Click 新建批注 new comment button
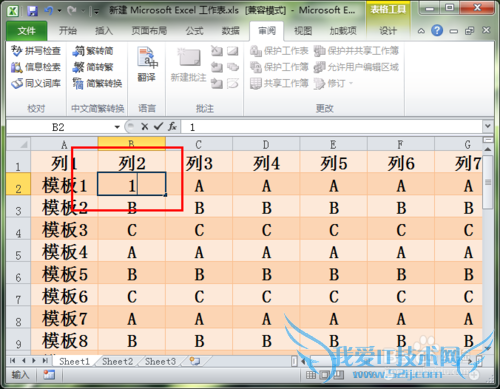 point(189,65)
